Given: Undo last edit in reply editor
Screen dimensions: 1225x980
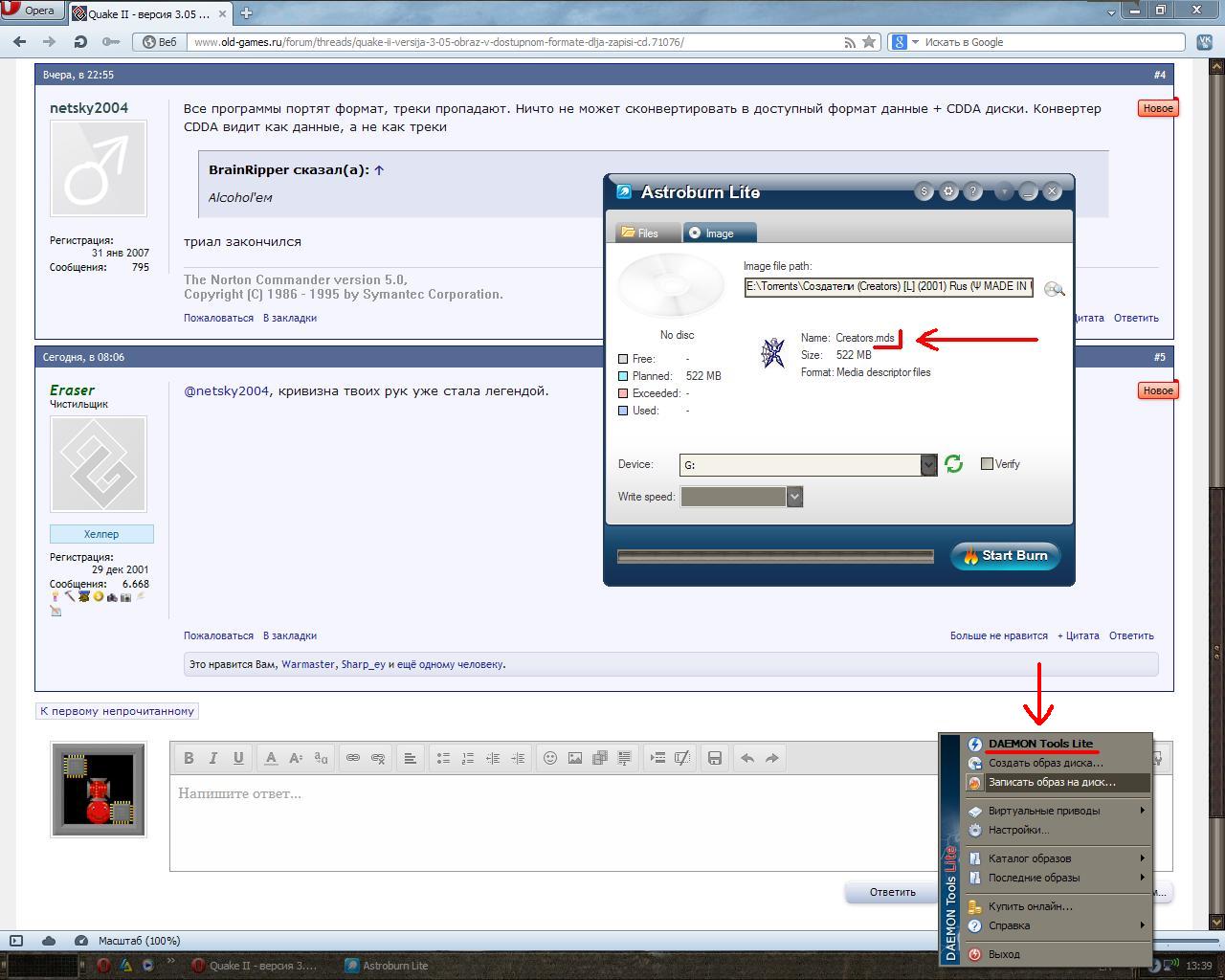Looking at the screenshot, I should click(x=747, y=758).
